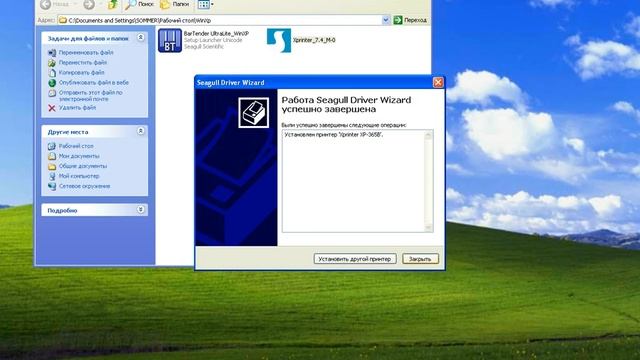Open My Documents (Мои документы) link
Image resolution: width=640 pixels, height=360 pixels.
tap(79, 156)
